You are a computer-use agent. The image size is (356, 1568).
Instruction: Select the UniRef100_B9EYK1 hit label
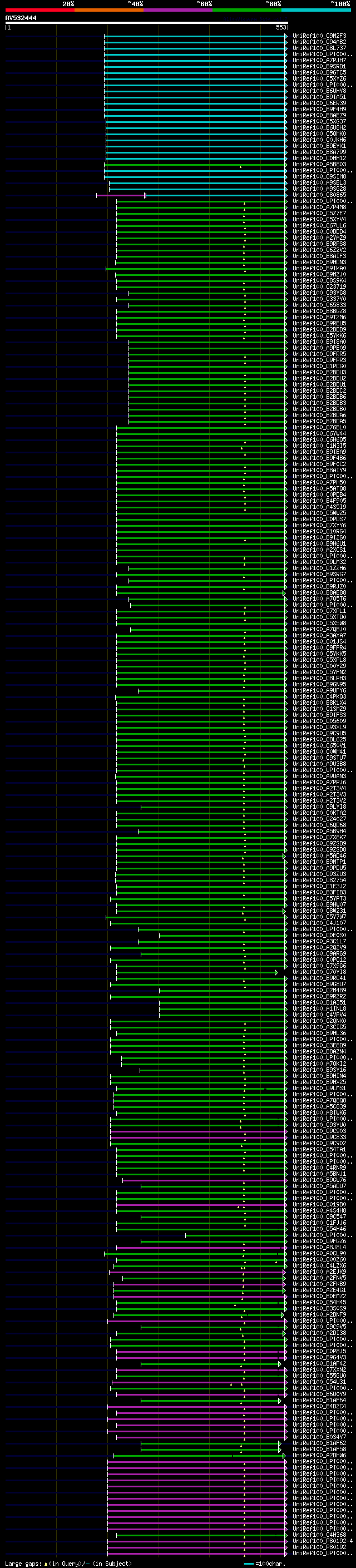319,146
